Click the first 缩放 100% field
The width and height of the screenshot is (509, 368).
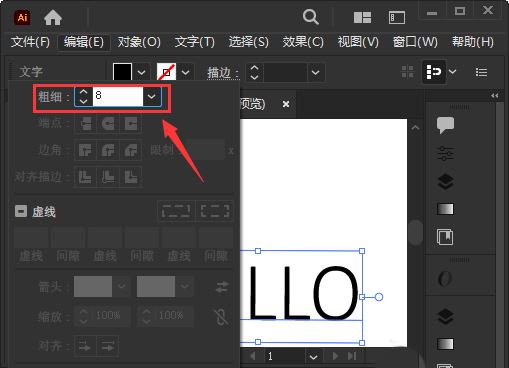coord(108,316)
